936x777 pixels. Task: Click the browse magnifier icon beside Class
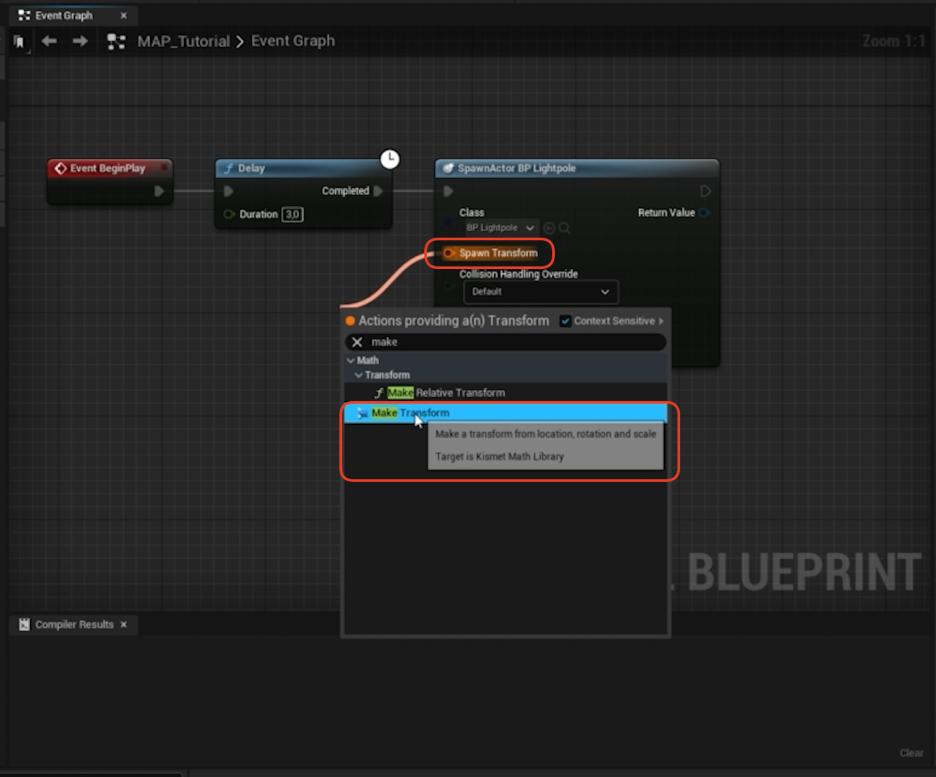(564, 228)
